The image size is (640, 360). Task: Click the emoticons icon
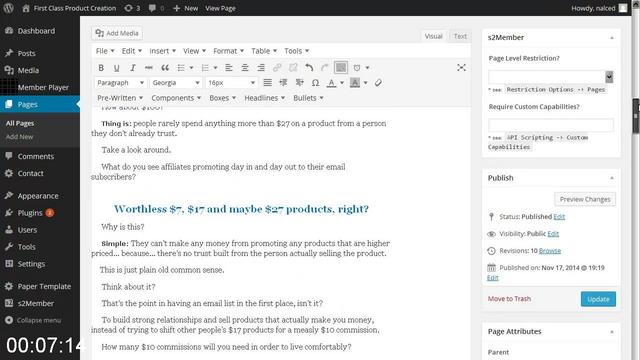pyautogui.click(x=357, y=68)
